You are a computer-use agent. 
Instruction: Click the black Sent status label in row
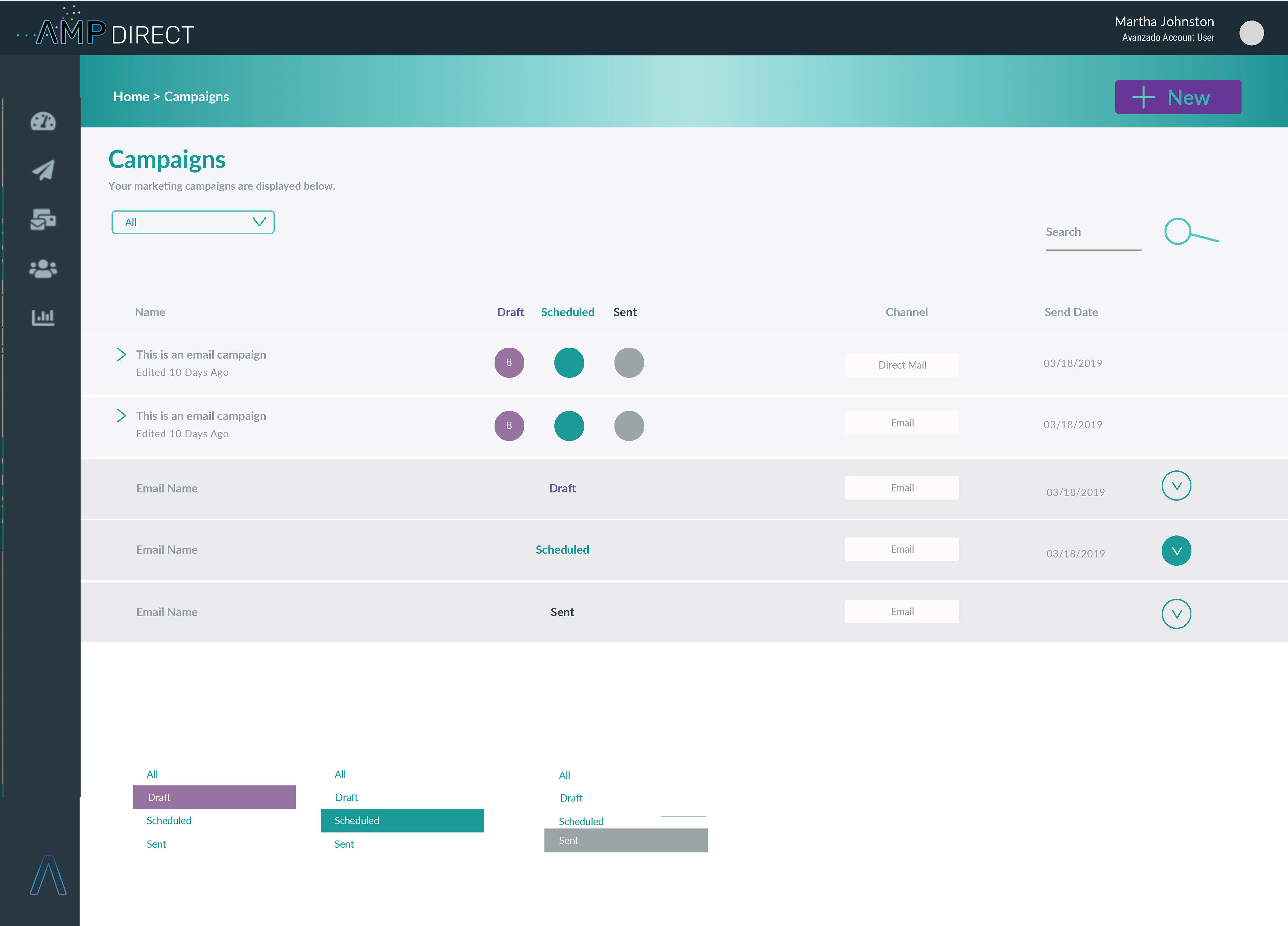point(562,612)
